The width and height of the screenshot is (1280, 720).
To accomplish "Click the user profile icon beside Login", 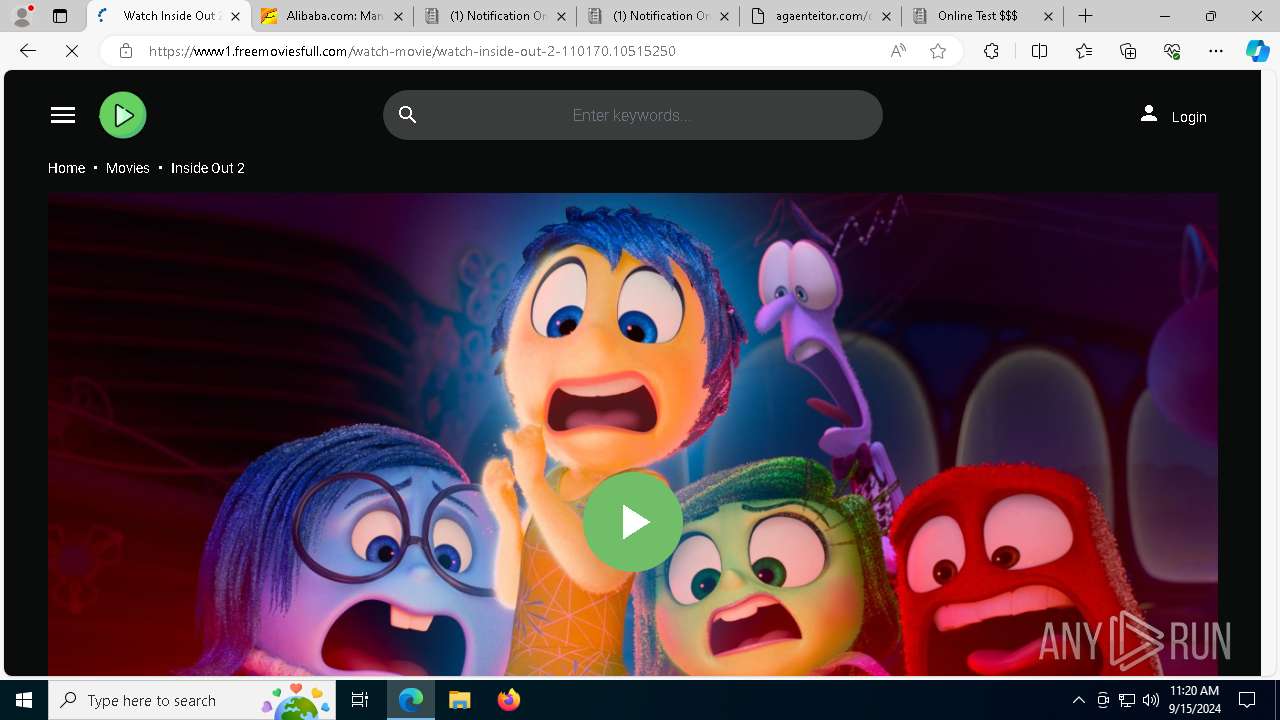I will click(1149, 114).
